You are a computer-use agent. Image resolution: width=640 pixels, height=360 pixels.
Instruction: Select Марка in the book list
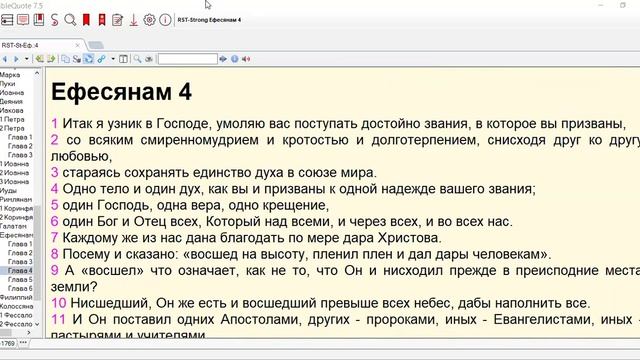tap(10, 75)
